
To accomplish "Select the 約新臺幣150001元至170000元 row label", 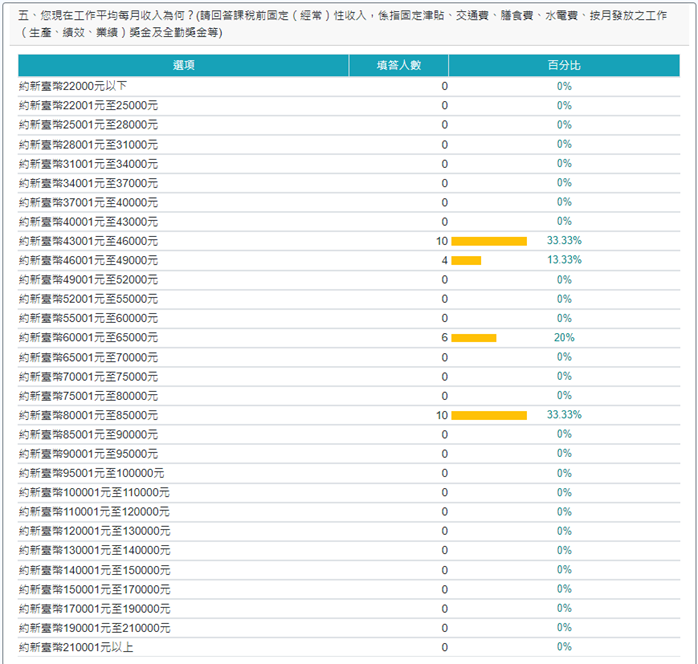I will coord(94,589).
